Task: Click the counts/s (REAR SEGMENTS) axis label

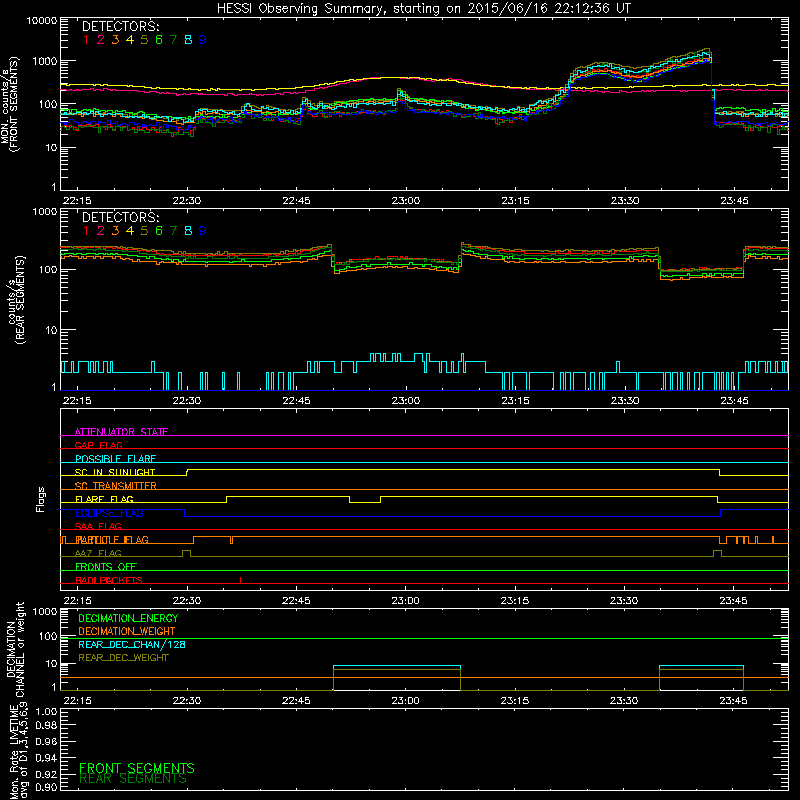Action: click(x=15, y=300)
